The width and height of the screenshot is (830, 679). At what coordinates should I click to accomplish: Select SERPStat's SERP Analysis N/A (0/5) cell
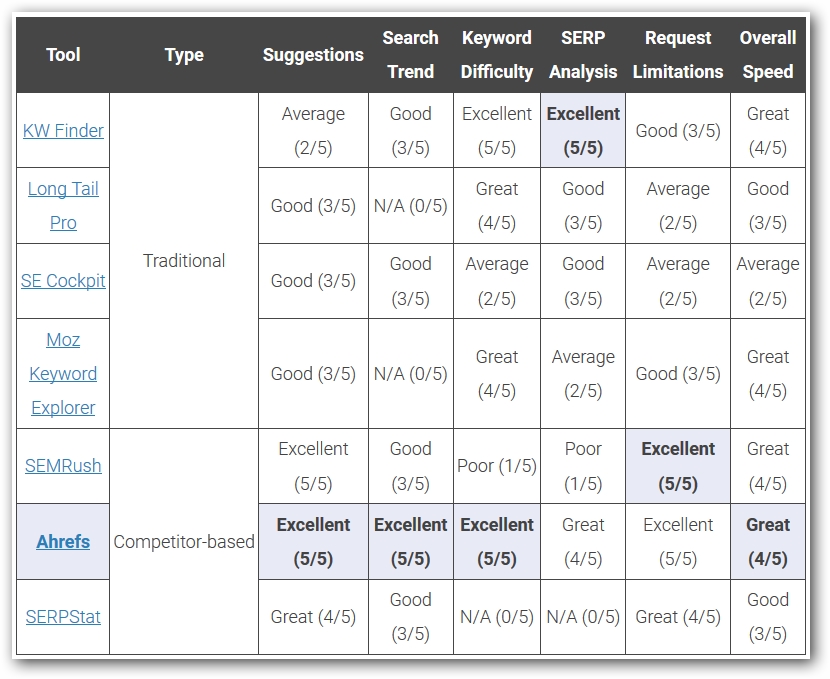click(x=583, y=617)
